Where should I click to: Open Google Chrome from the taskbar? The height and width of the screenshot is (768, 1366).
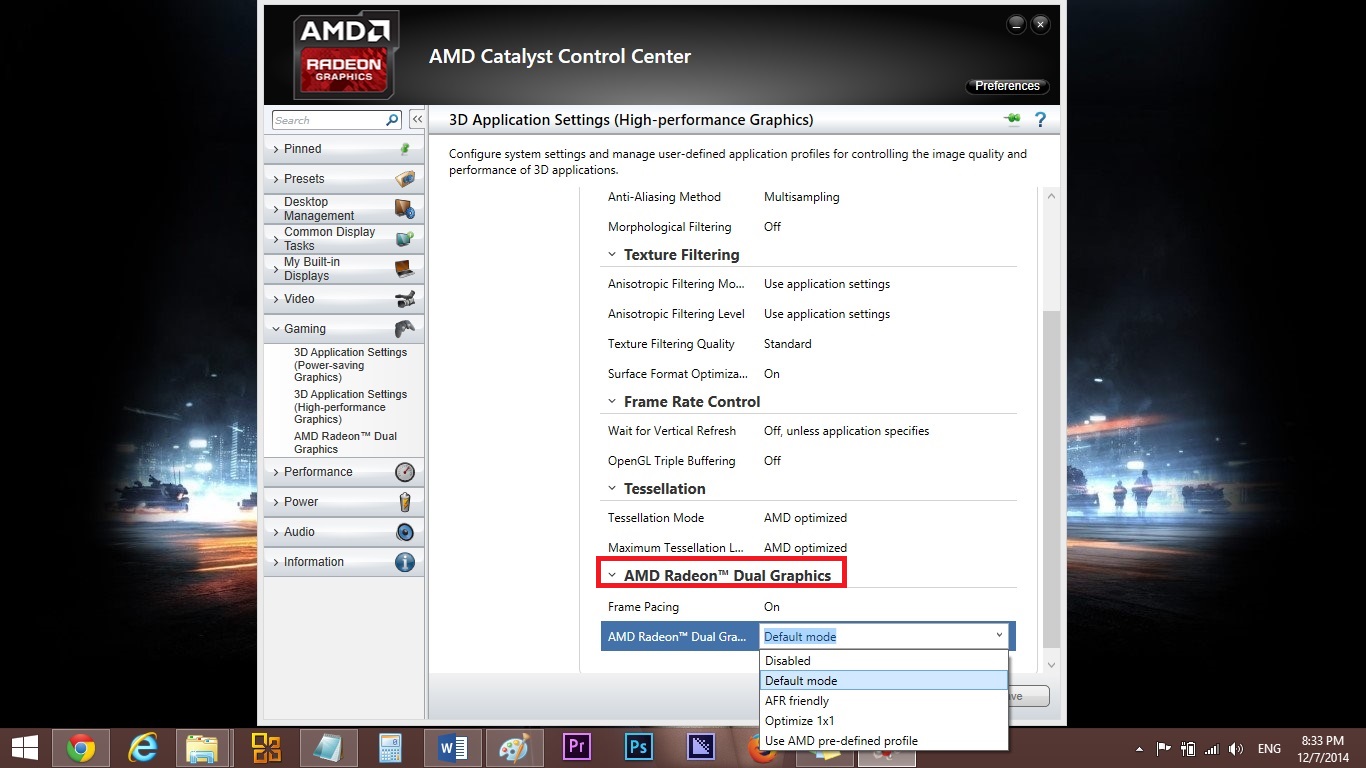click(81, 748)
